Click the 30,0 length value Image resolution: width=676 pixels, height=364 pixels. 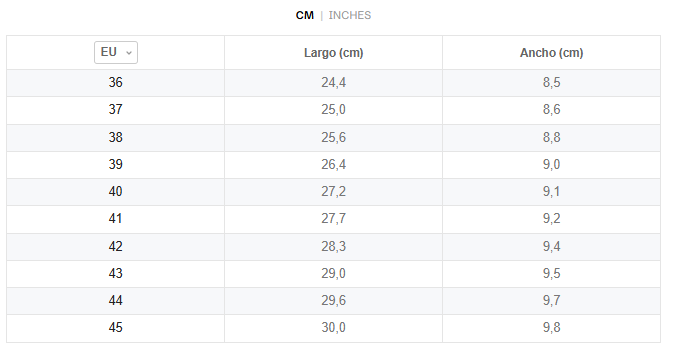tap(333, 328)
